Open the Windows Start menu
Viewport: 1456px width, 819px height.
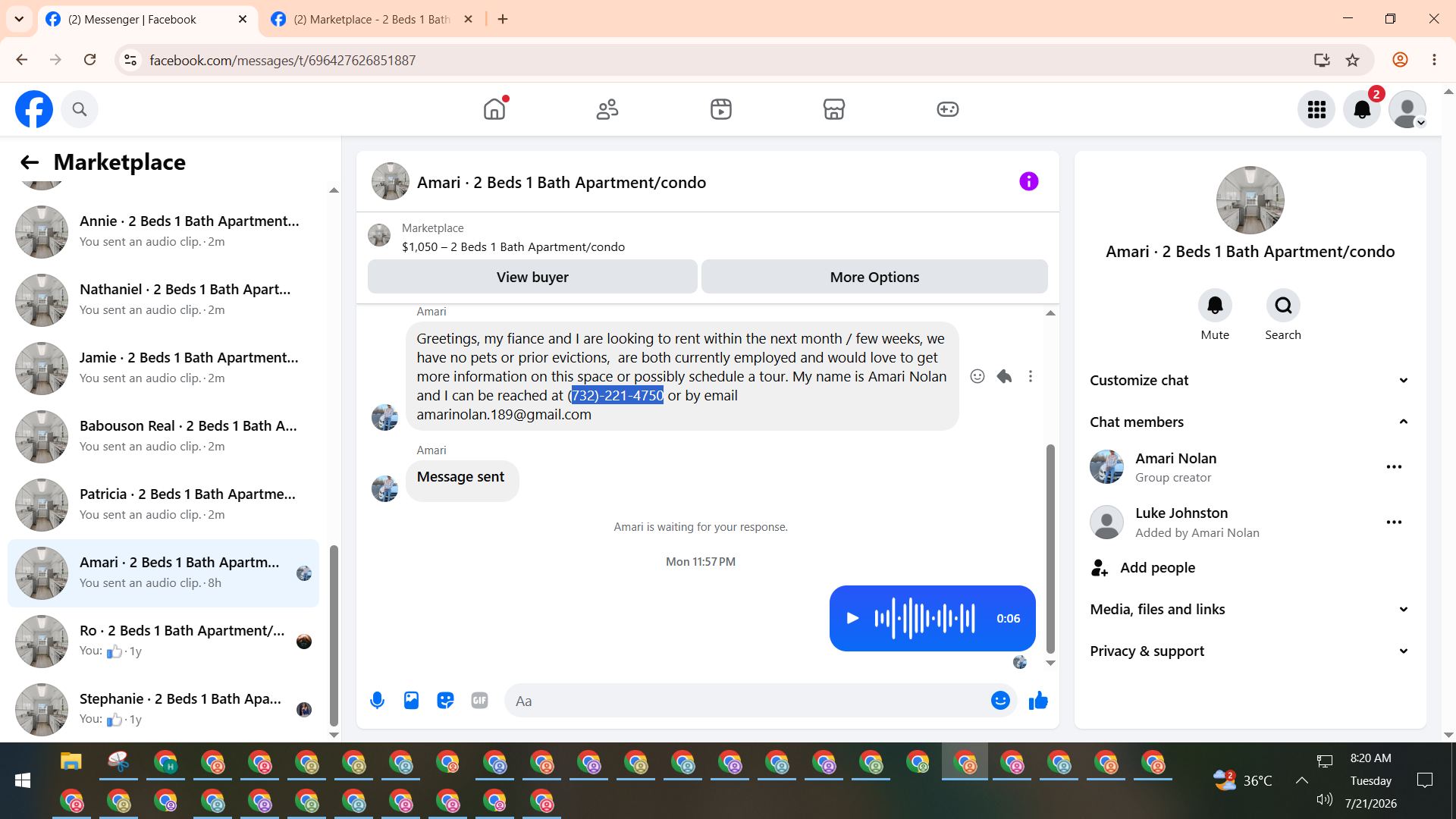coord(23,780)
